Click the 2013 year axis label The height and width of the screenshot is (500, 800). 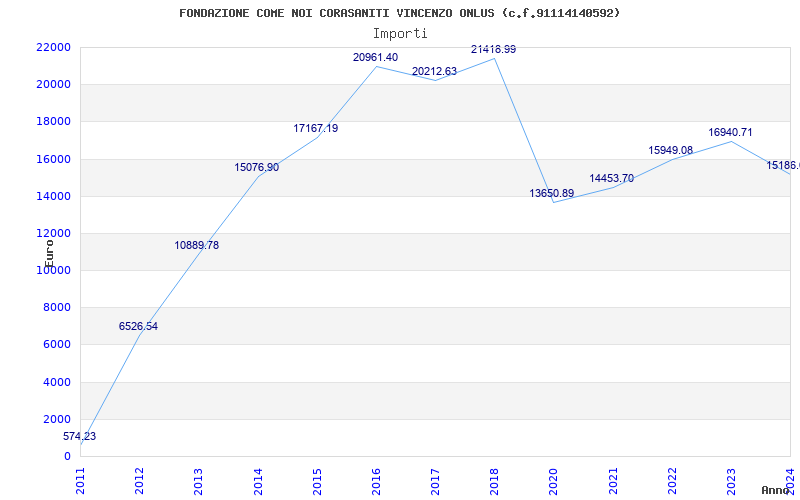click(198, 481)
